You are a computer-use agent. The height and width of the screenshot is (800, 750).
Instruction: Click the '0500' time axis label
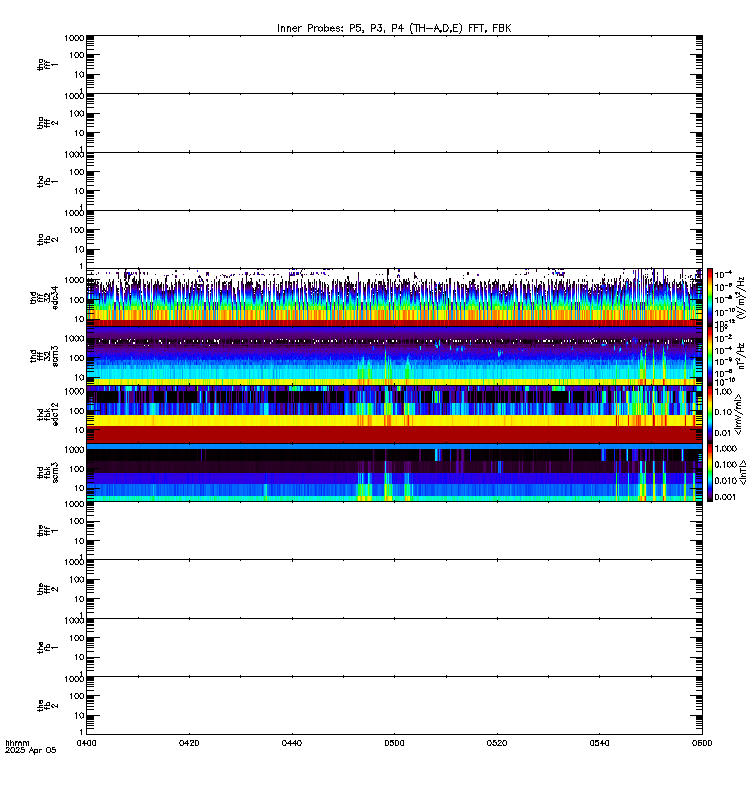(394, 743)
